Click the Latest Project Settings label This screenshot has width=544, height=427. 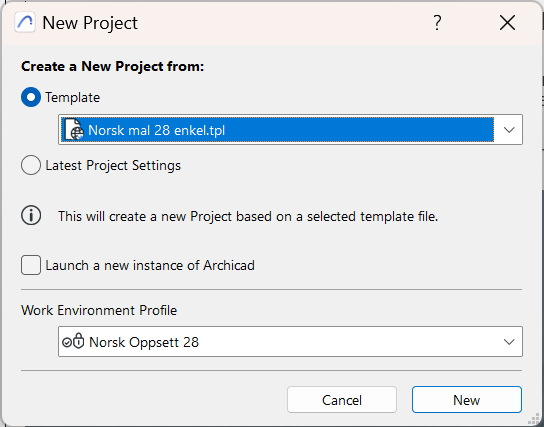click(x=113, y=165)
